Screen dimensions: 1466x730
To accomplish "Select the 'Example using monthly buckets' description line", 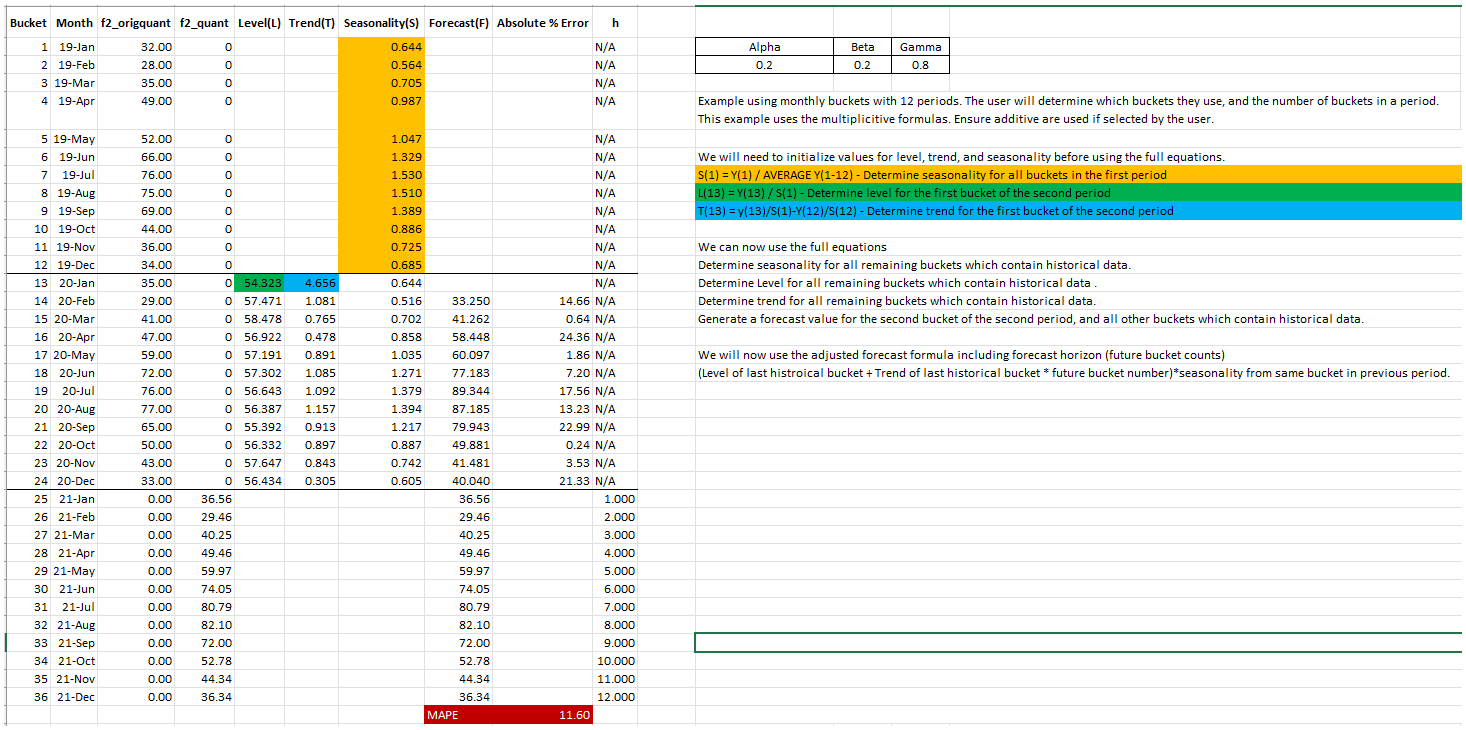I will click(1068, 101).
